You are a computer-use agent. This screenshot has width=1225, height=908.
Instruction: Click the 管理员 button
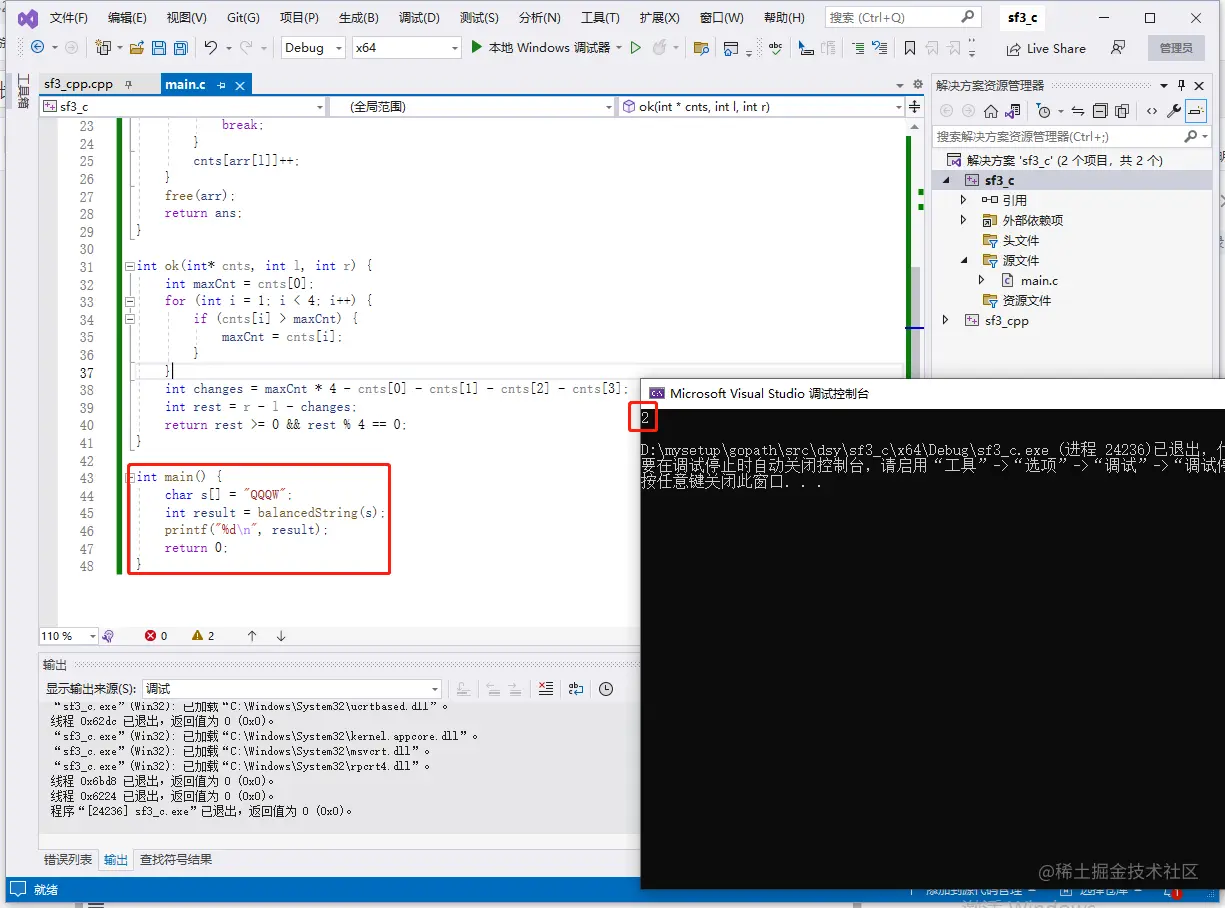(1176, 48)
